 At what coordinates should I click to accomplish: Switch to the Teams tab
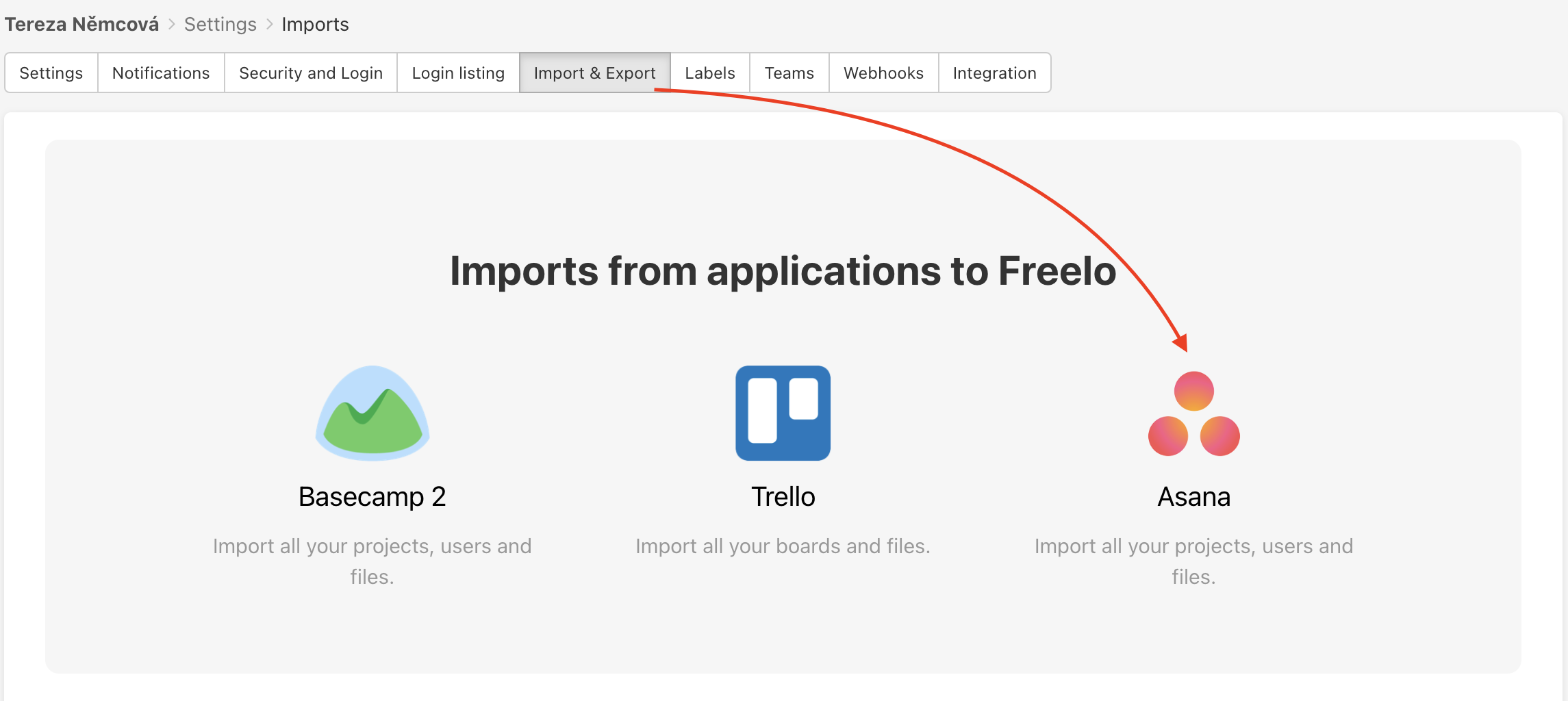[x=789, y=73]
